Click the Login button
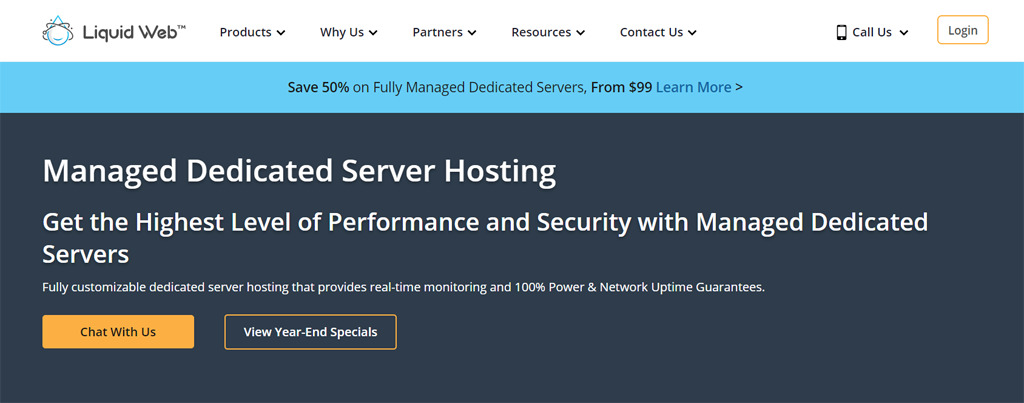Image resolution: width=1024 pixels, height=403 pixels. coord(963,30)
